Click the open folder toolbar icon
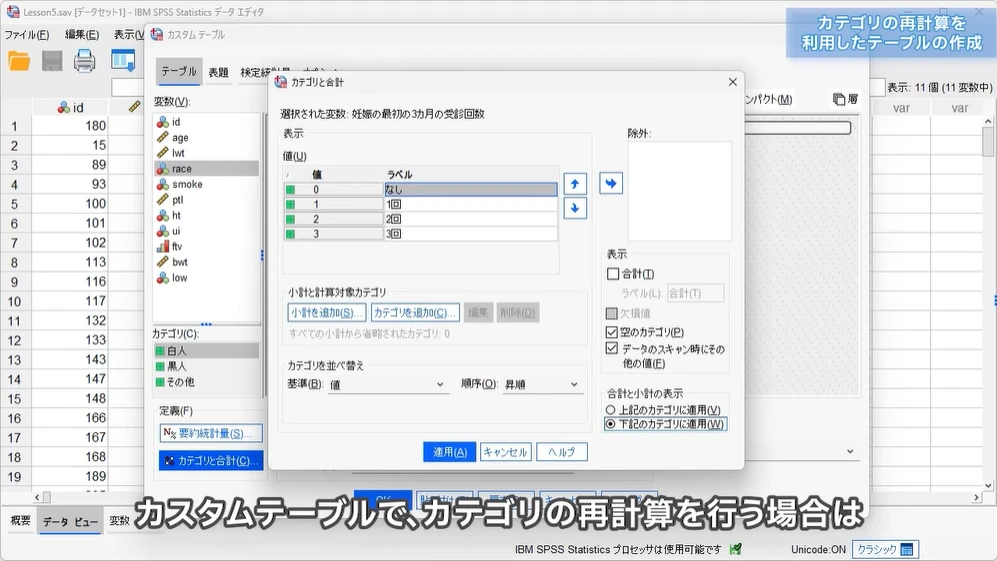This screenshot has width=997, height=561. [19, 61]
